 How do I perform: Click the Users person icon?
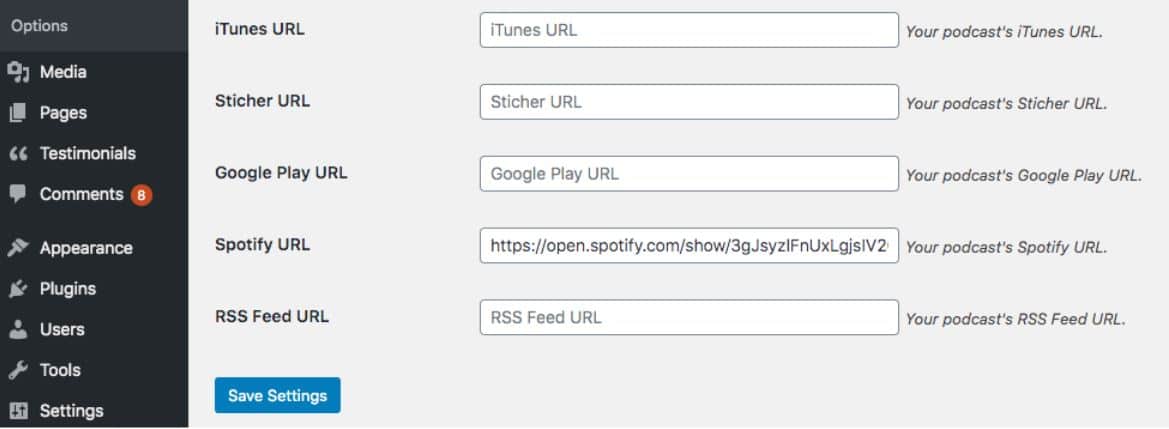17,329
